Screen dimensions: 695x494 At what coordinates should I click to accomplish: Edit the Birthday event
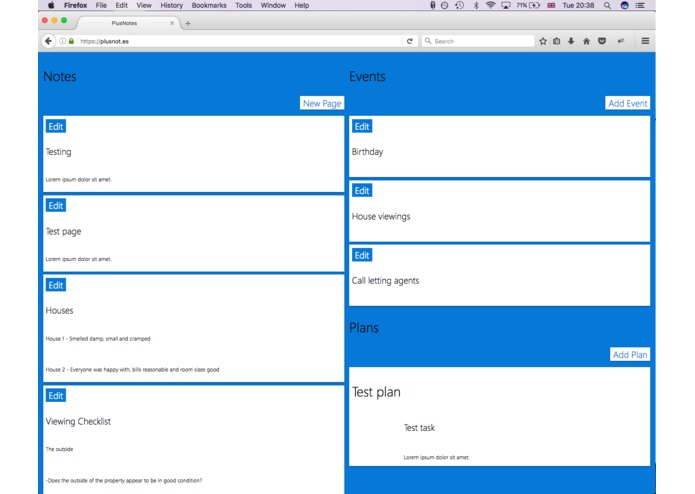tap(362, 126)
